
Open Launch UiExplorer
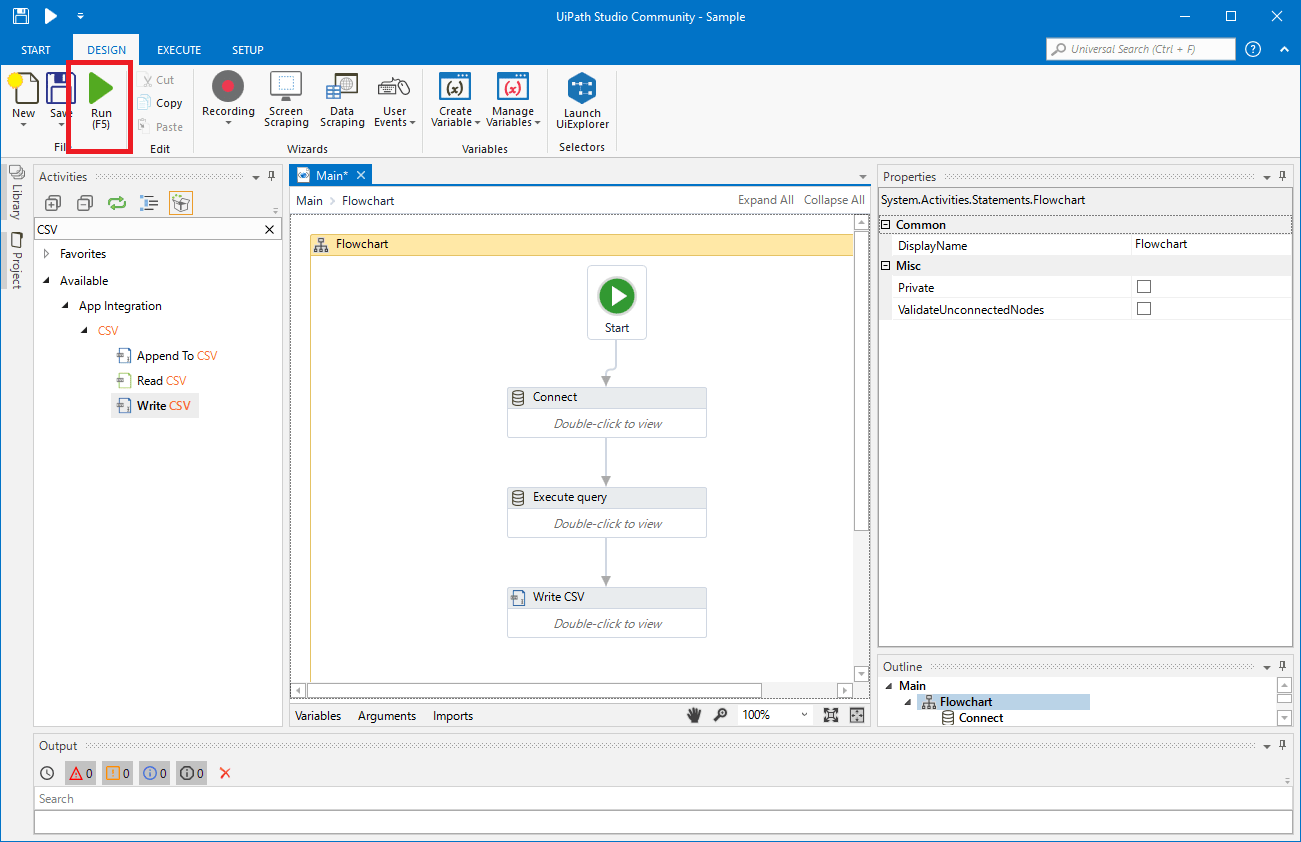click(581, 97)
